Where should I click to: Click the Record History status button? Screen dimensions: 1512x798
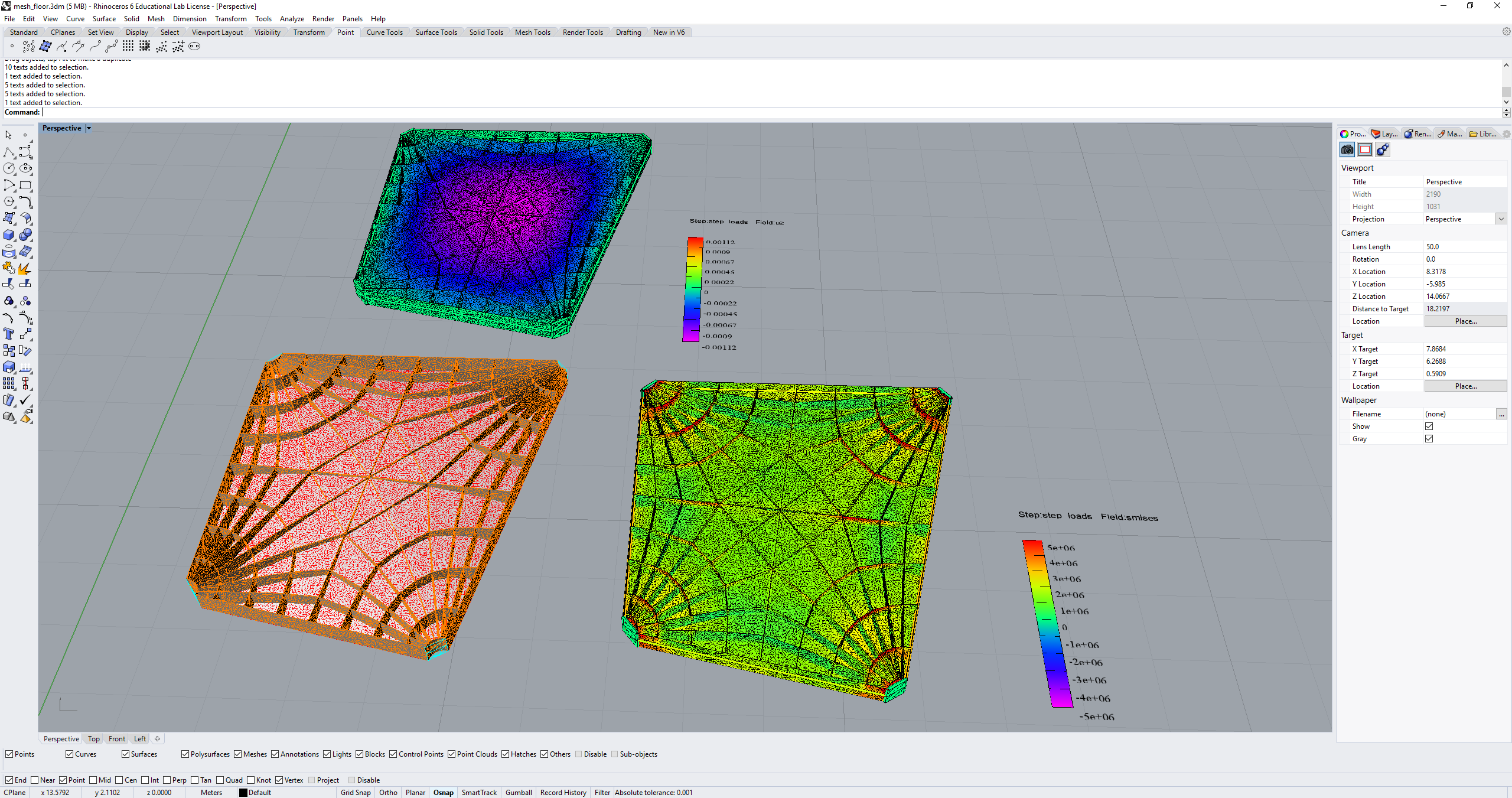[x=563, y=792]
